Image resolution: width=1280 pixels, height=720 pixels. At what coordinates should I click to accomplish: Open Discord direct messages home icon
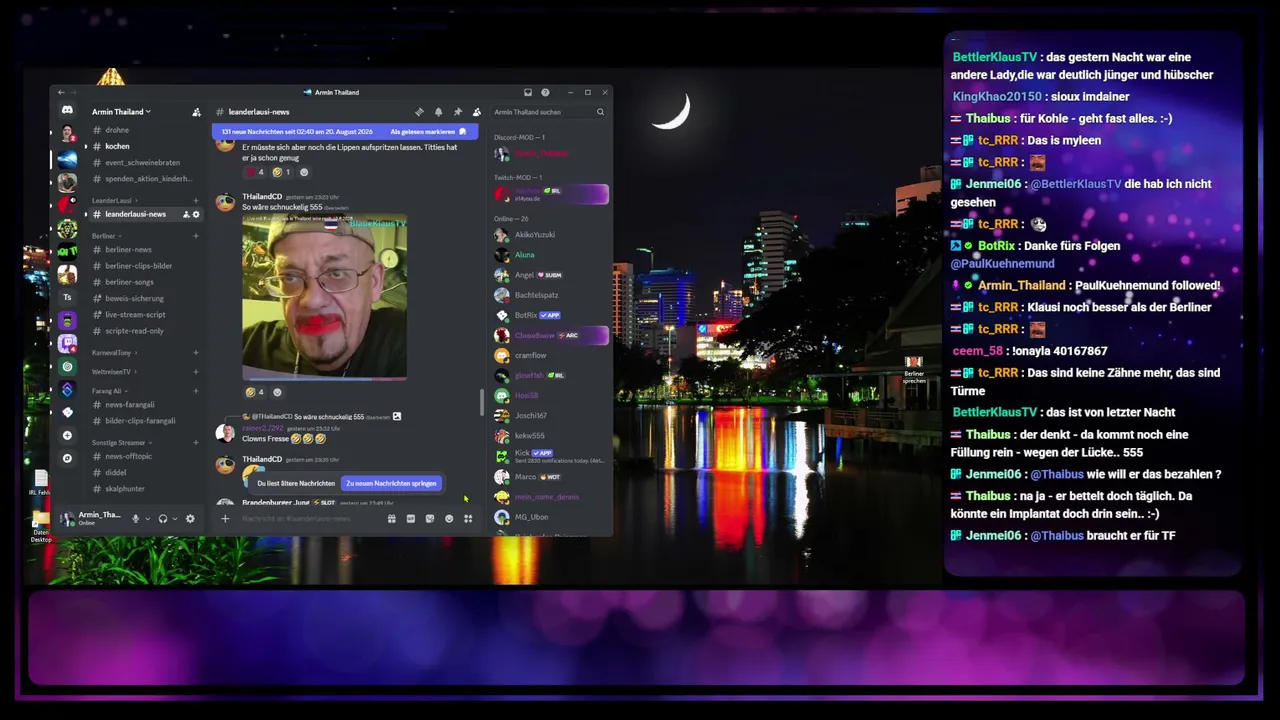coord(67,110)
